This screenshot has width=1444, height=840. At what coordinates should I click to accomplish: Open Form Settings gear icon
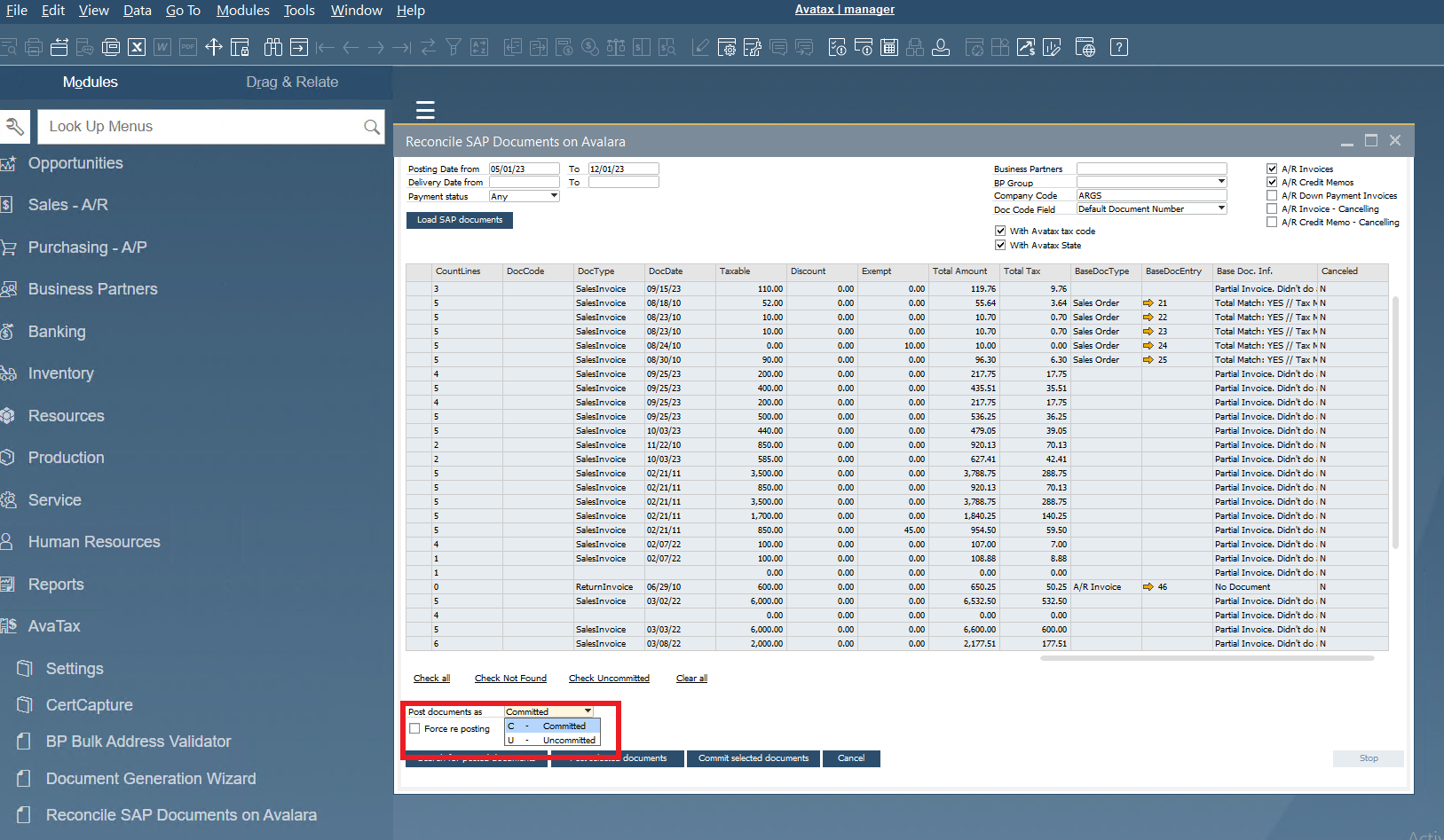727,47
